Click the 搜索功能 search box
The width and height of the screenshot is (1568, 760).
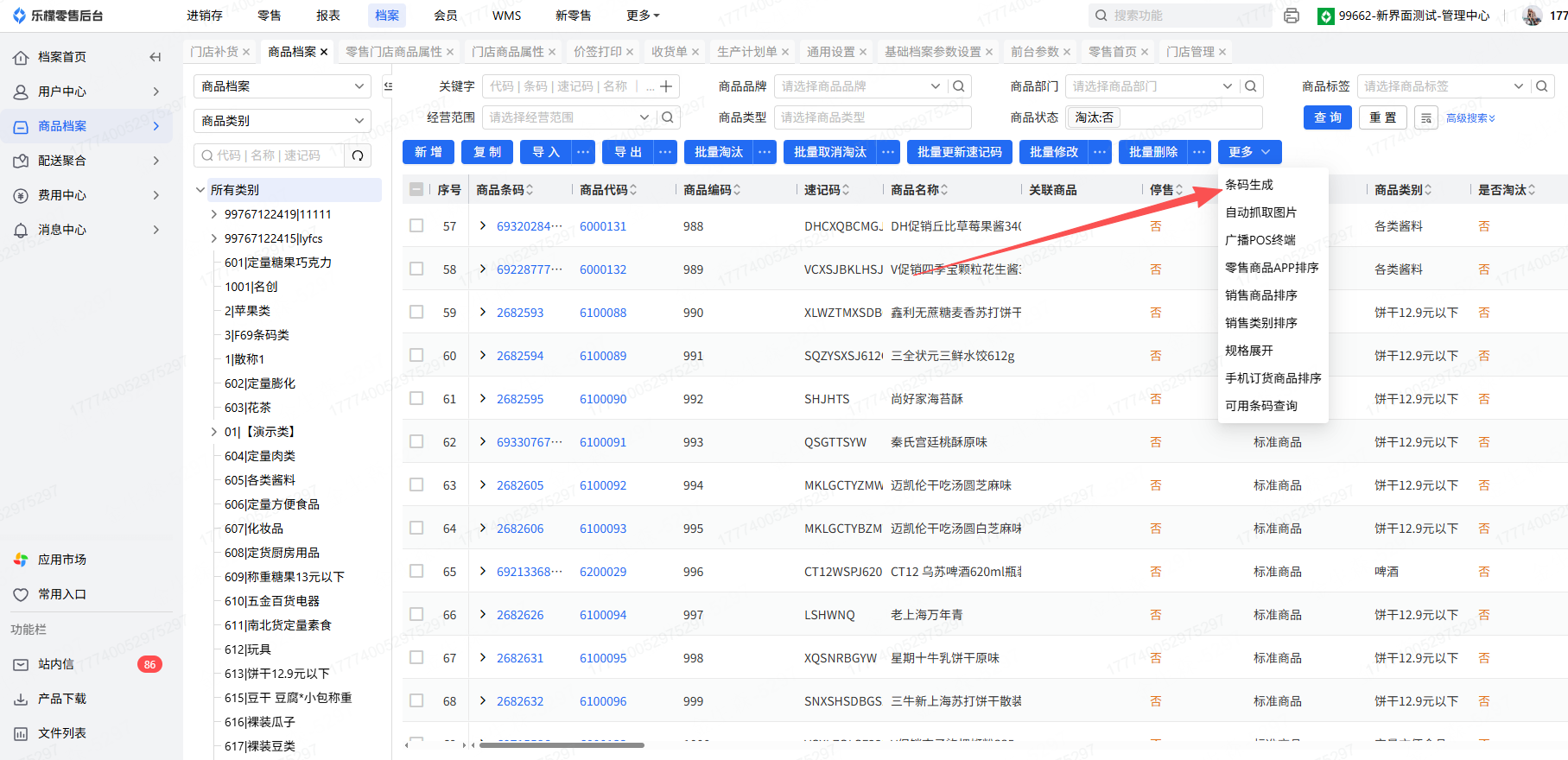tap(1179, 16)
